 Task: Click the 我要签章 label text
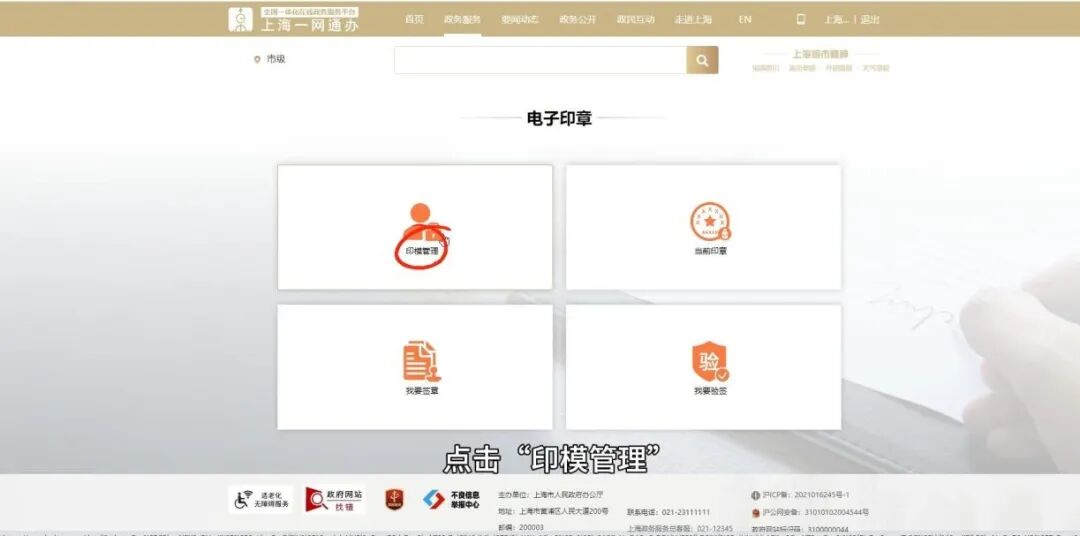422,391
